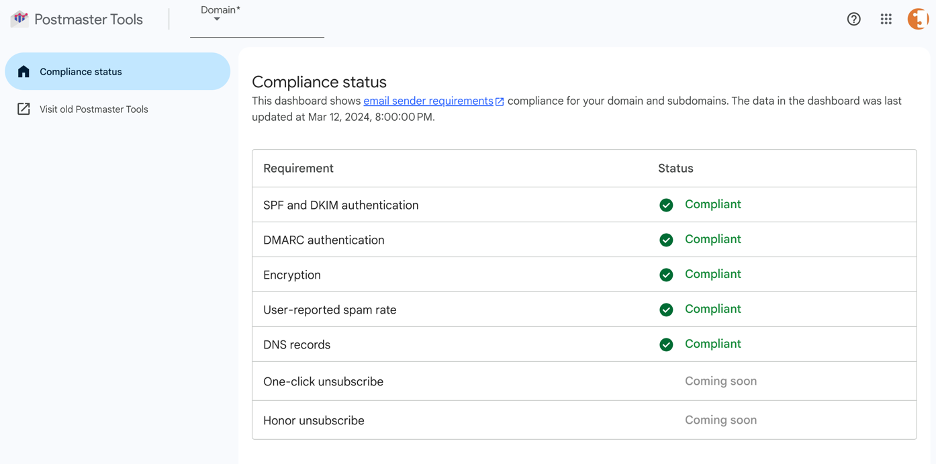The image size is (936, 464).
Task: Open the DMARC authentication row
Action: click(584, 240)
